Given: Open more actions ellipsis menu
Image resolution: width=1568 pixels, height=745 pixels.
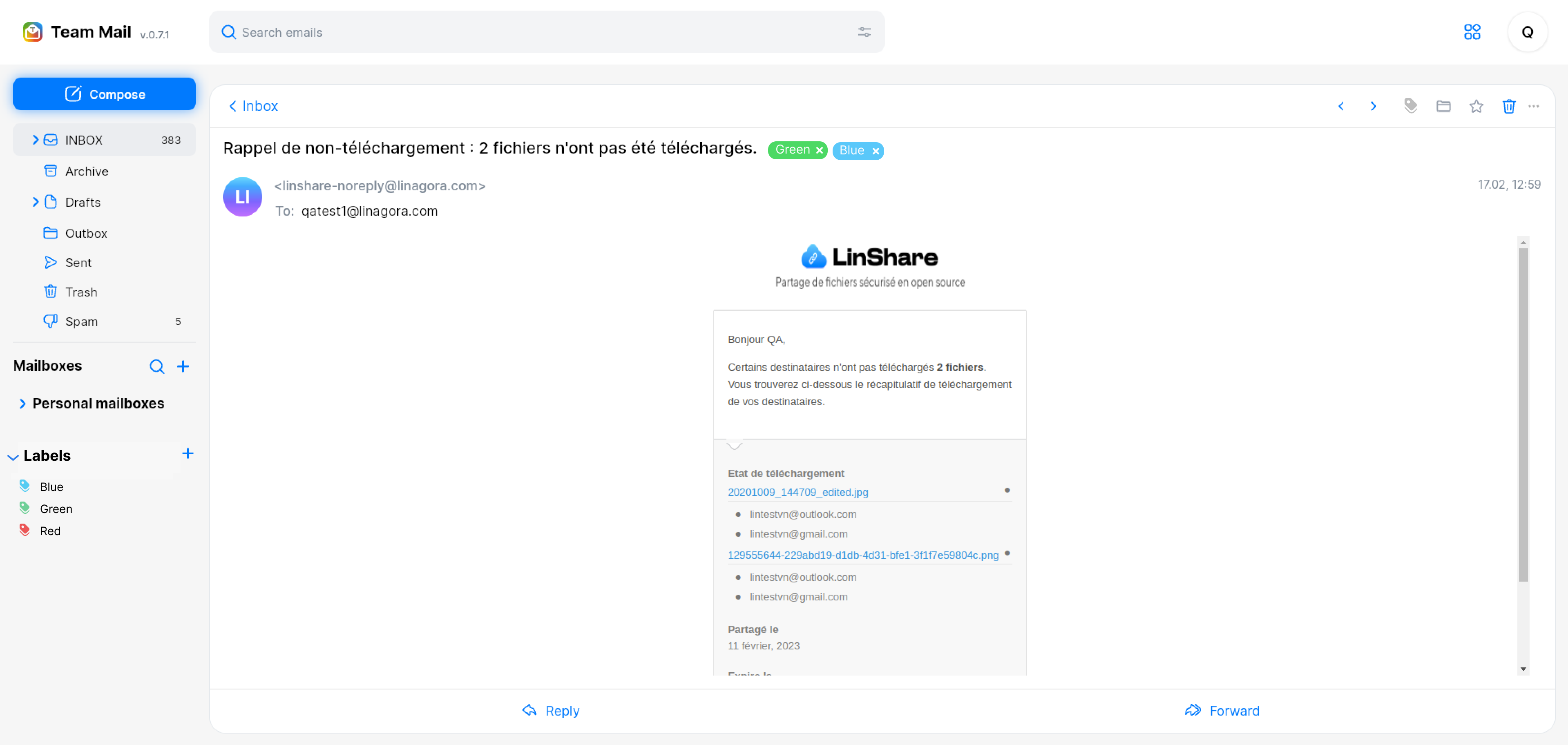Looking at the screenshot, I should point(1533,107).
